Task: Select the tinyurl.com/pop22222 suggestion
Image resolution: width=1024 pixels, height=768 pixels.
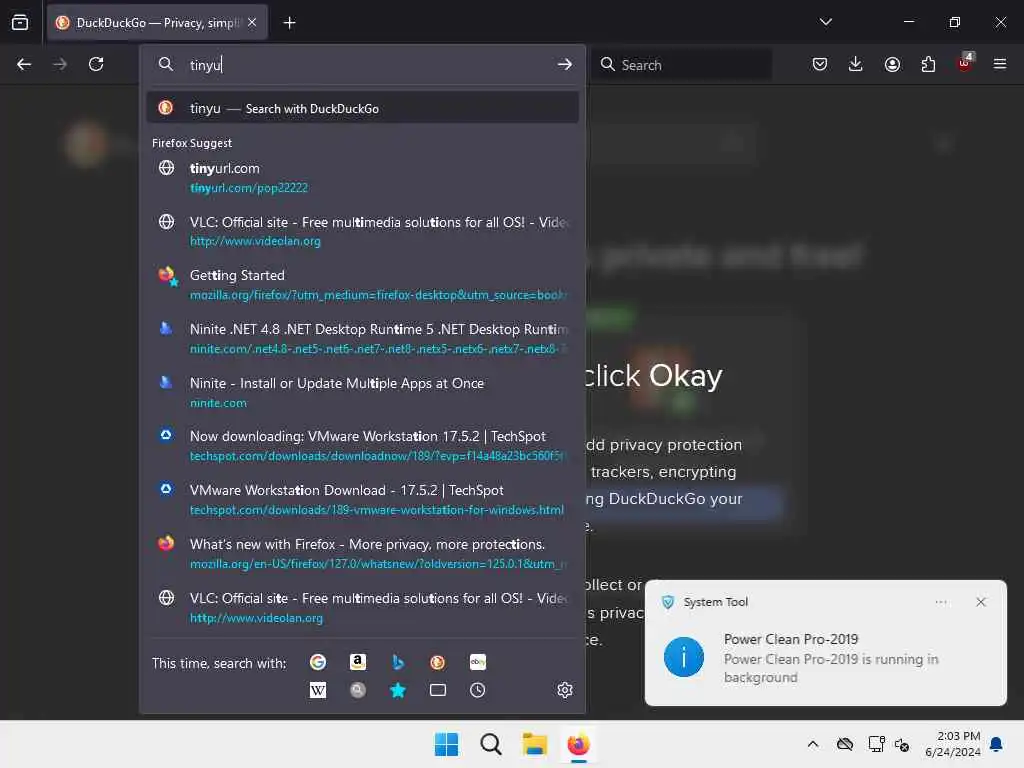Action: [x=363, y=178]
